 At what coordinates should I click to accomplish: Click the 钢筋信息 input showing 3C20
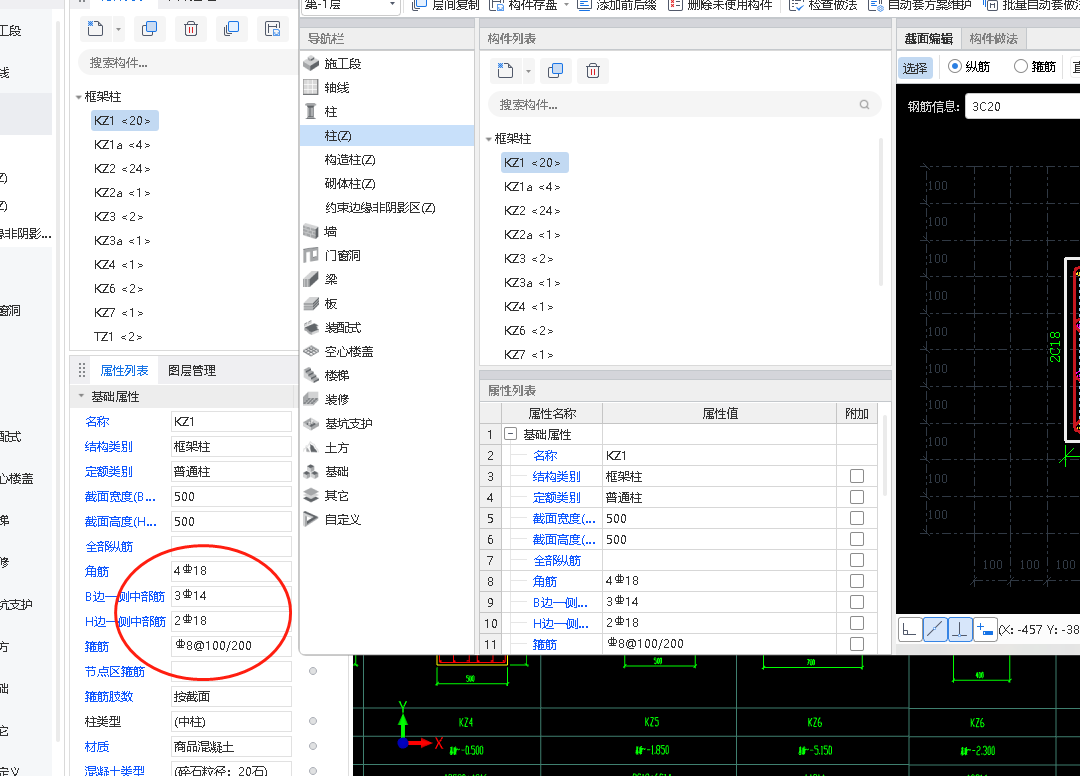[x=1023, y=107]
